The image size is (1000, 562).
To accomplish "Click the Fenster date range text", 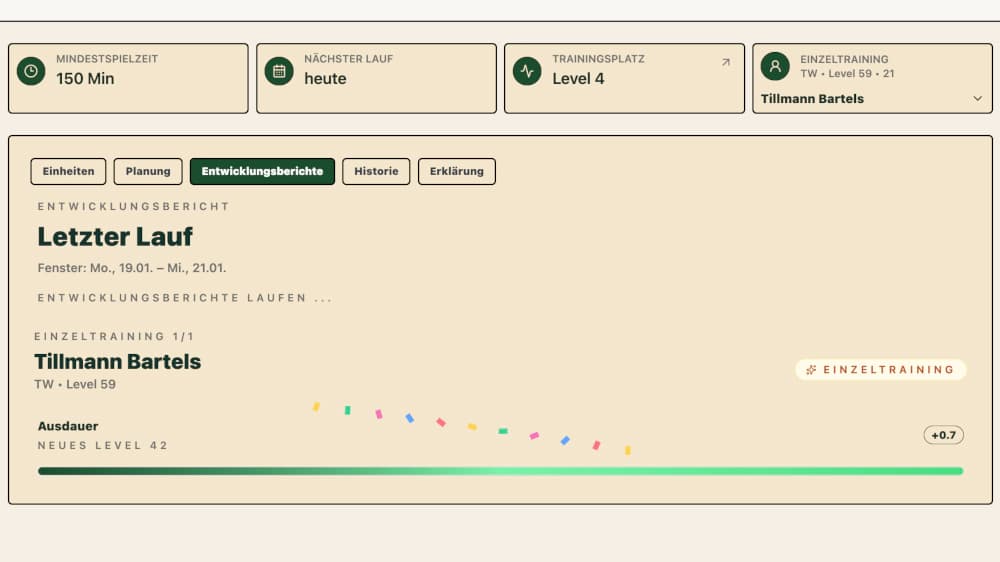I will click(132, 268).
